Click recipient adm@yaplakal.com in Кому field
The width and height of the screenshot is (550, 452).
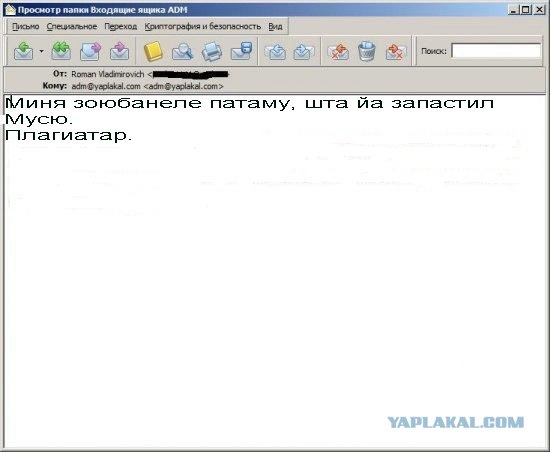pyautogui.click(x=147, y=86)
